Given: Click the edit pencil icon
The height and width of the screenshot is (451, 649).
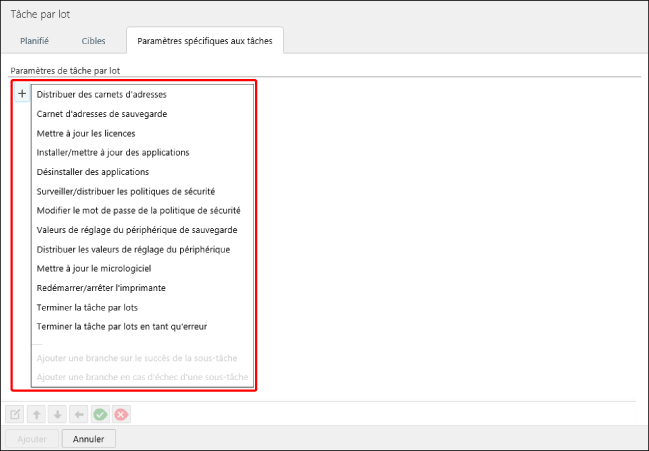Looking at the screenshot, I should (x=15, y=414).
